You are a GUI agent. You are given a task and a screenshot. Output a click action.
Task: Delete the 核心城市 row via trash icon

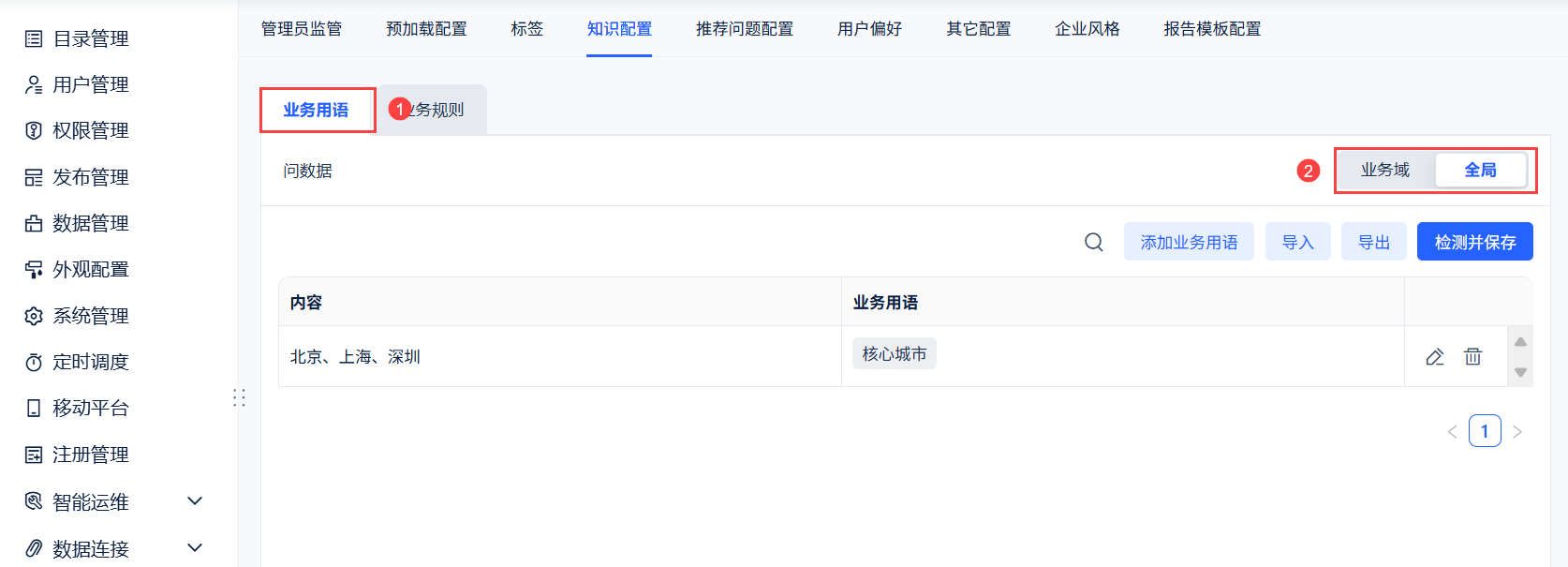coord(1472,357)
